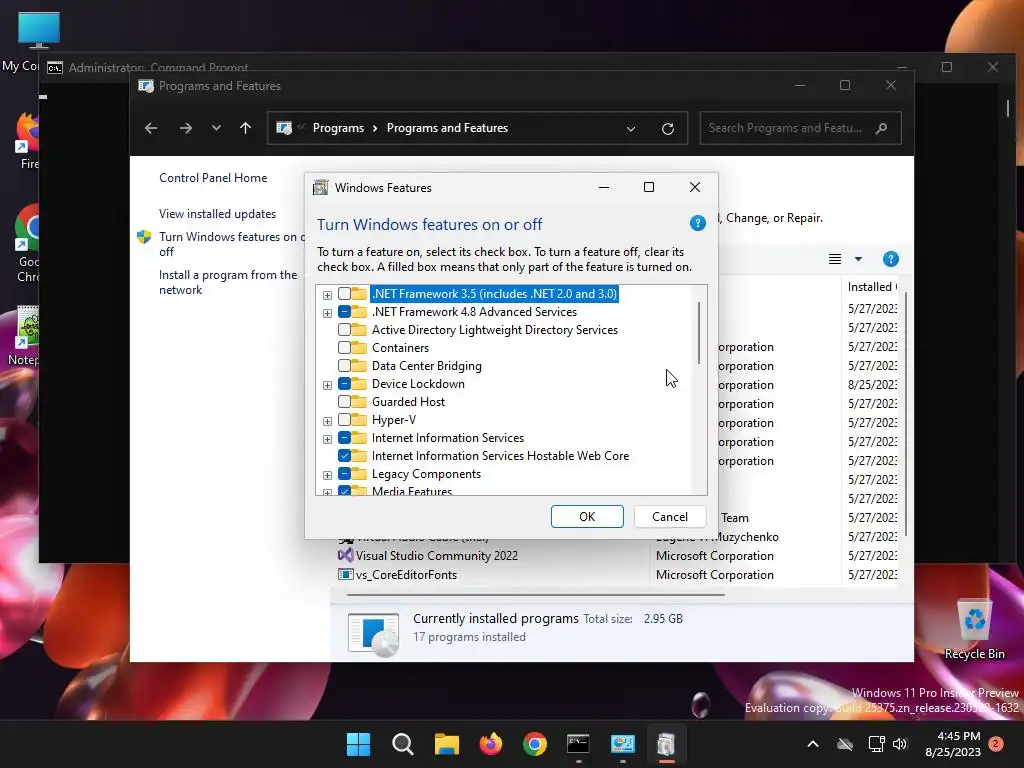Open the recent locations dropdown chevron
1024x768 pixels.
pos(216,128)
